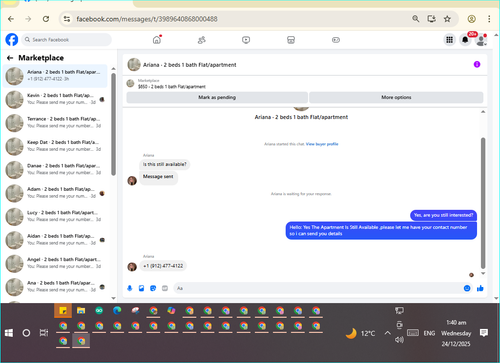The image size is (500, 363).
Task: Send a thumbs-up like
Action: 480,288
